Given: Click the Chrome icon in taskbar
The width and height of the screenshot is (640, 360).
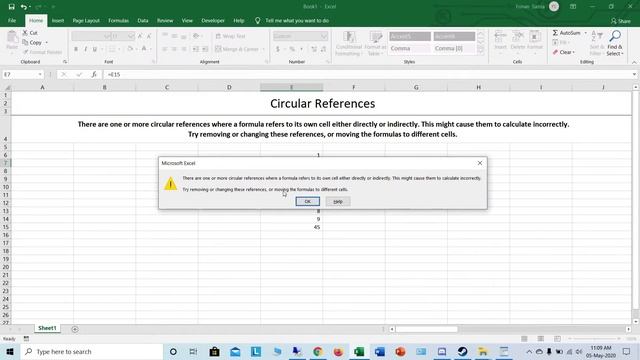Looking at the screenshot, I should [318, 351].
